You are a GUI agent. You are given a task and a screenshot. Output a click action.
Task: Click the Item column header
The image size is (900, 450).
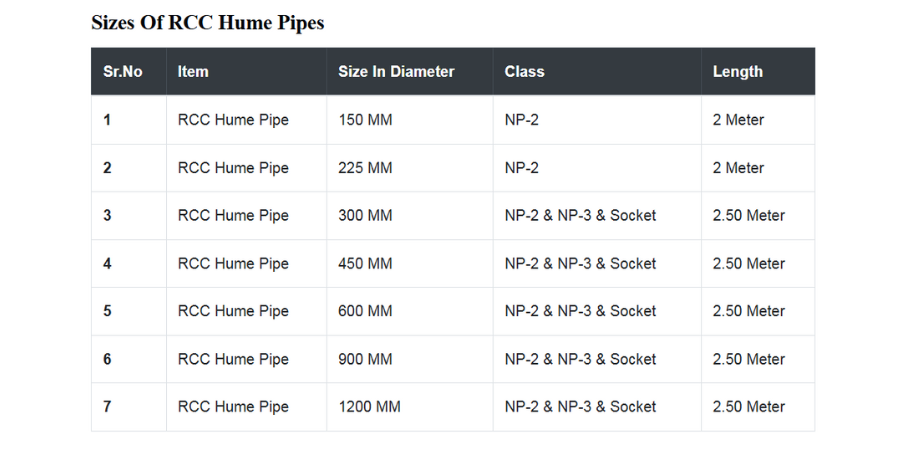[246, 72]
